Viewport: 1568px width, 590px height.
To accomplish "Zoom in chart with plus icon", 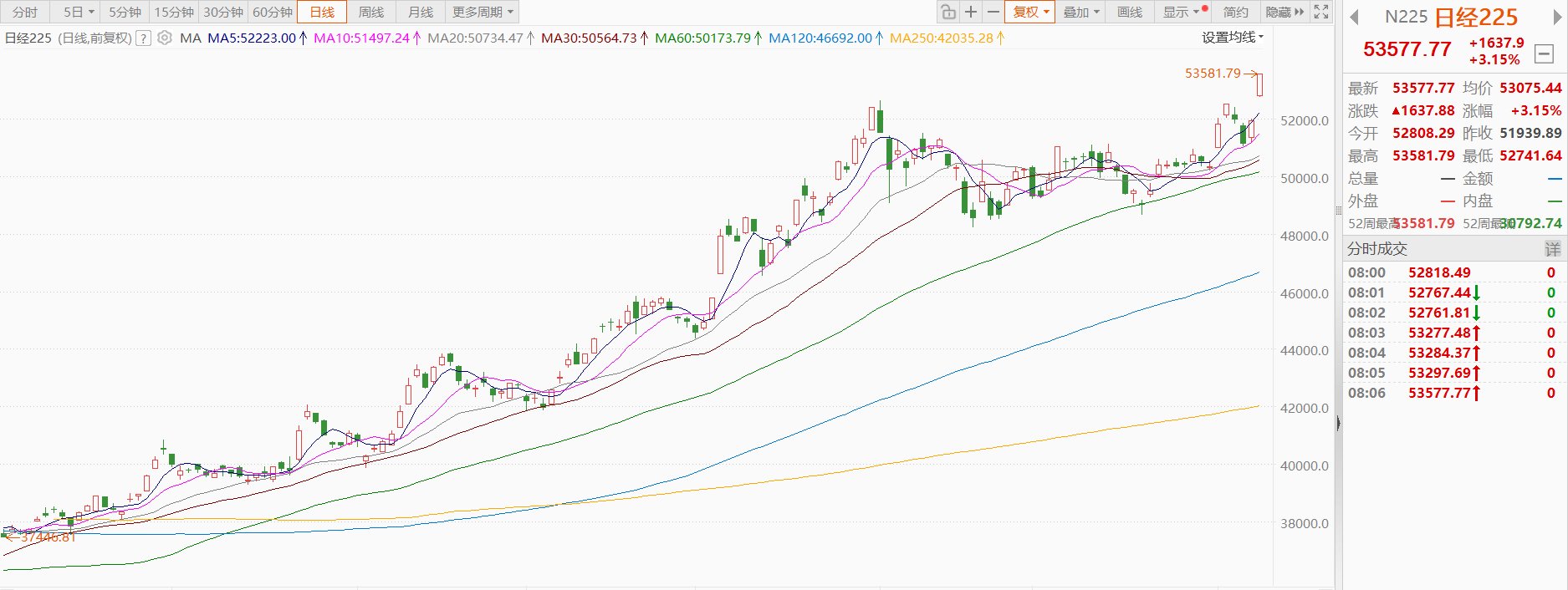I will pyautogui.click(x=970, y=12).
